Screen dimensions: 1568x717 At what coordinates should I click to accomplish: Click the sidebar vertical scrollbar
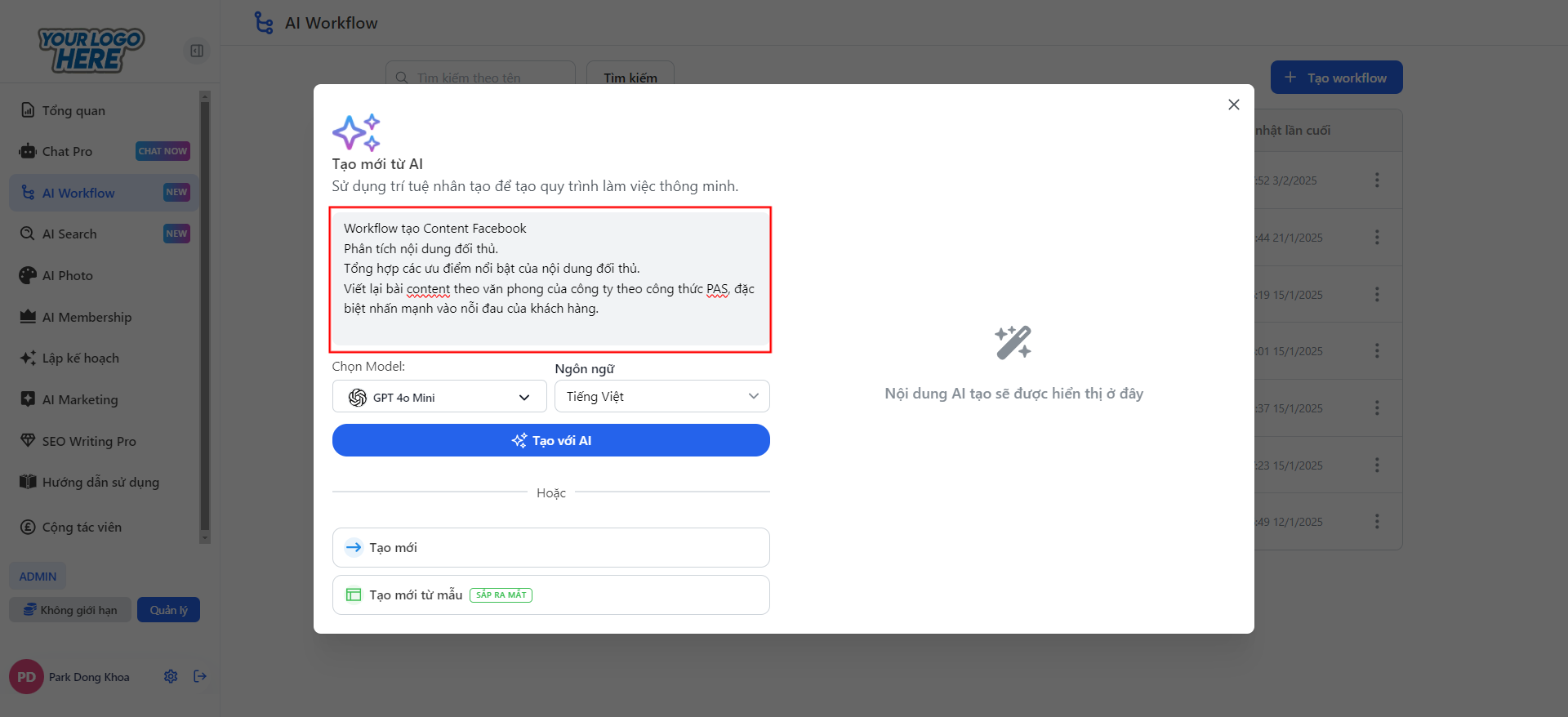[x=205, y=317]
